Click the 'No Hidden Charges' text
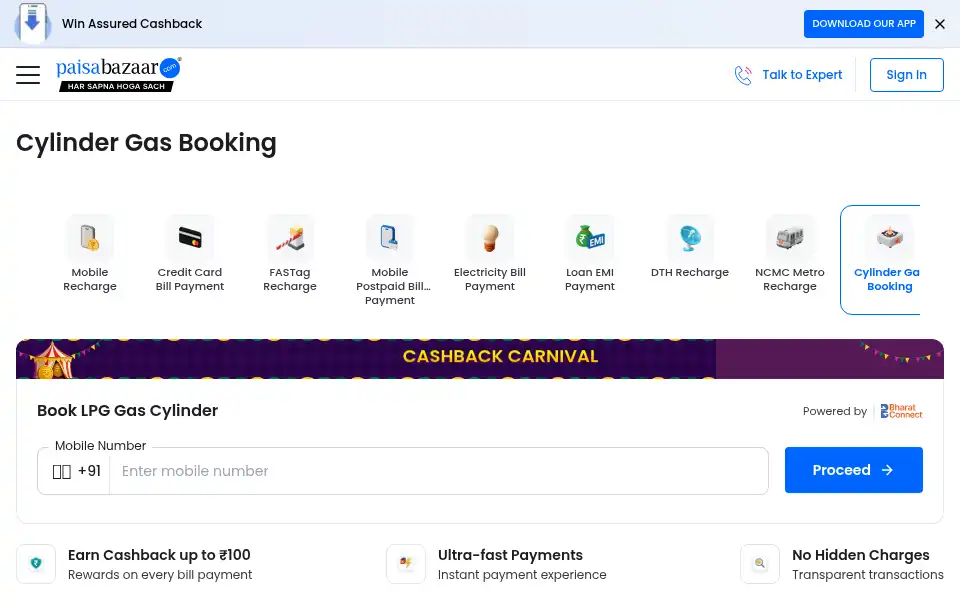This screenshot has width=960, height=600. coord(860,555)
